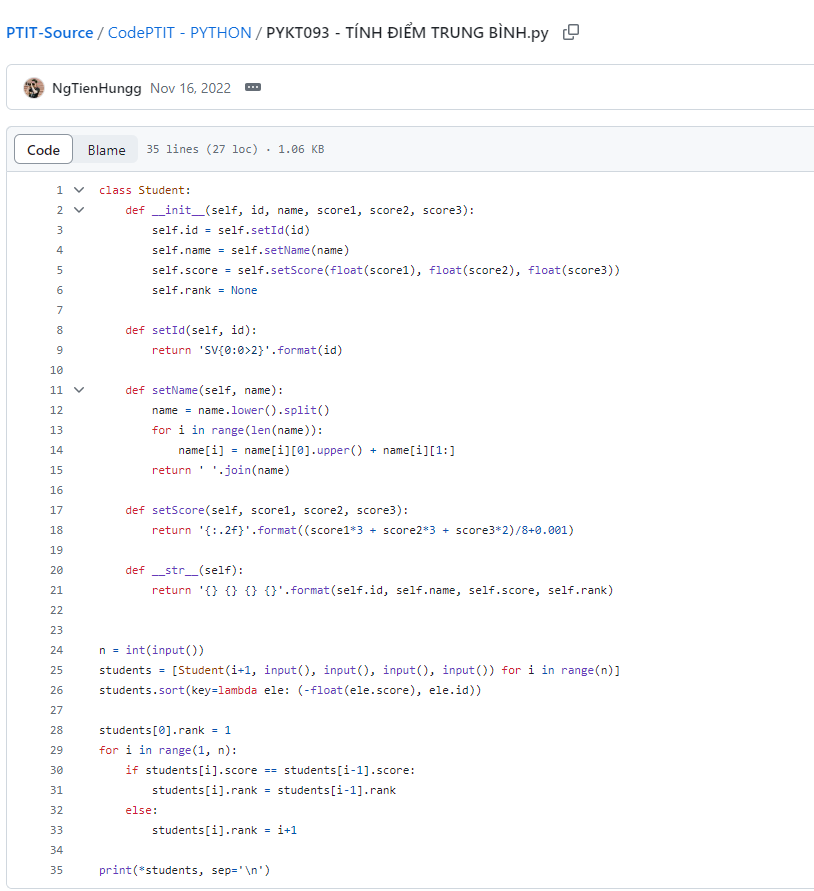
Task: Click '35 lines (27 loc) · 1.06 KB' text
Action: [235, 149]
